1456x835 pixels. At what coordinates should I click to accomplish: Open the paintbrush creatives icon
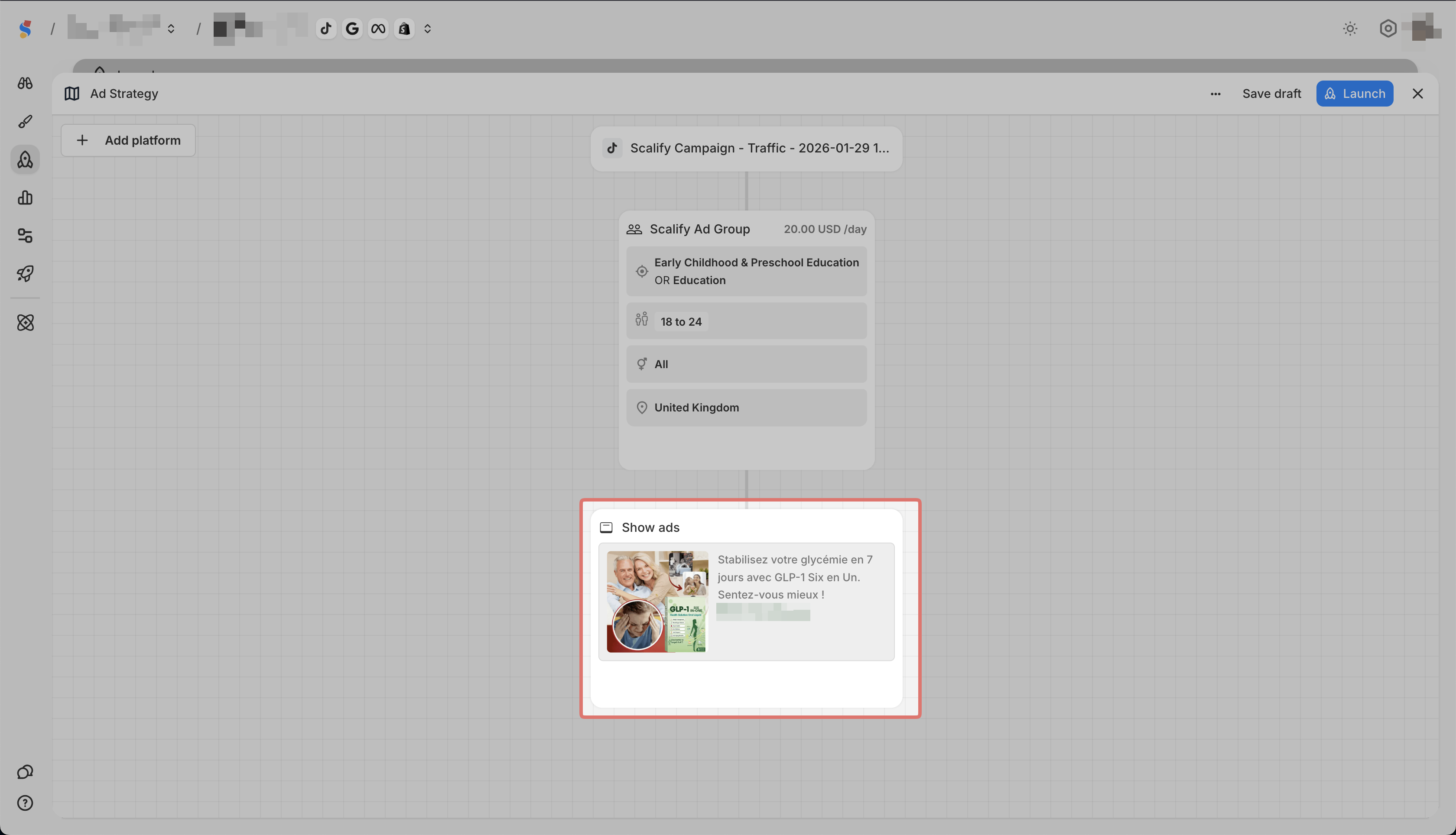[25, 121]
